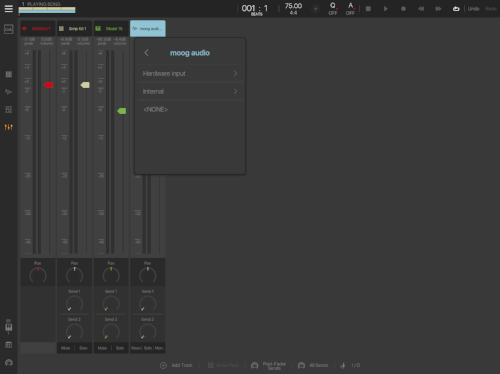This screenshot has height=374, width=500.
Task: Click the headphone icon at sidebar bottom
Action: pos(9,363)
